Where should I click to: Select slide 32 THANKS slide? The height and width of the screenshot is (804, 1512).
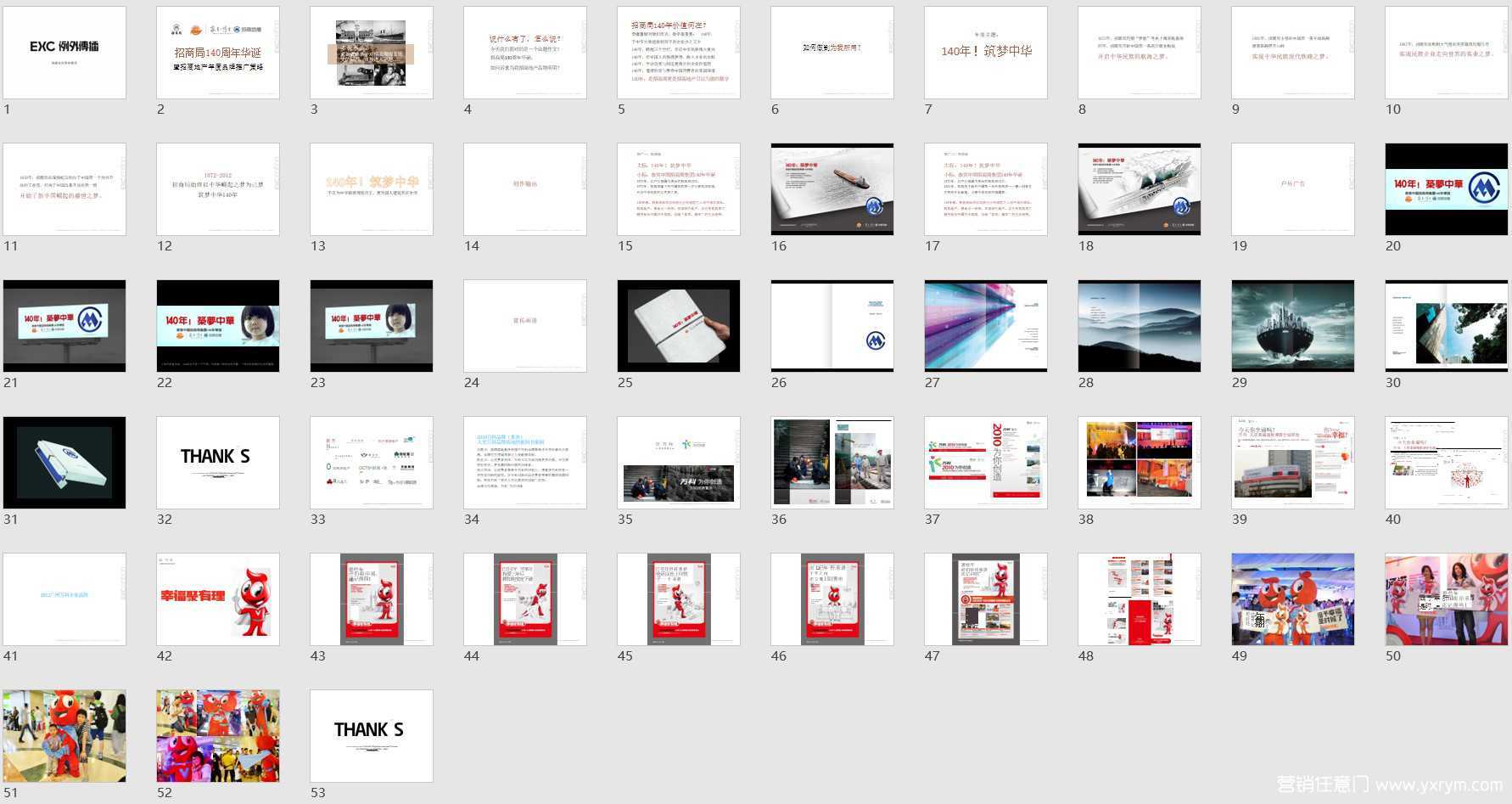[218, 463]
